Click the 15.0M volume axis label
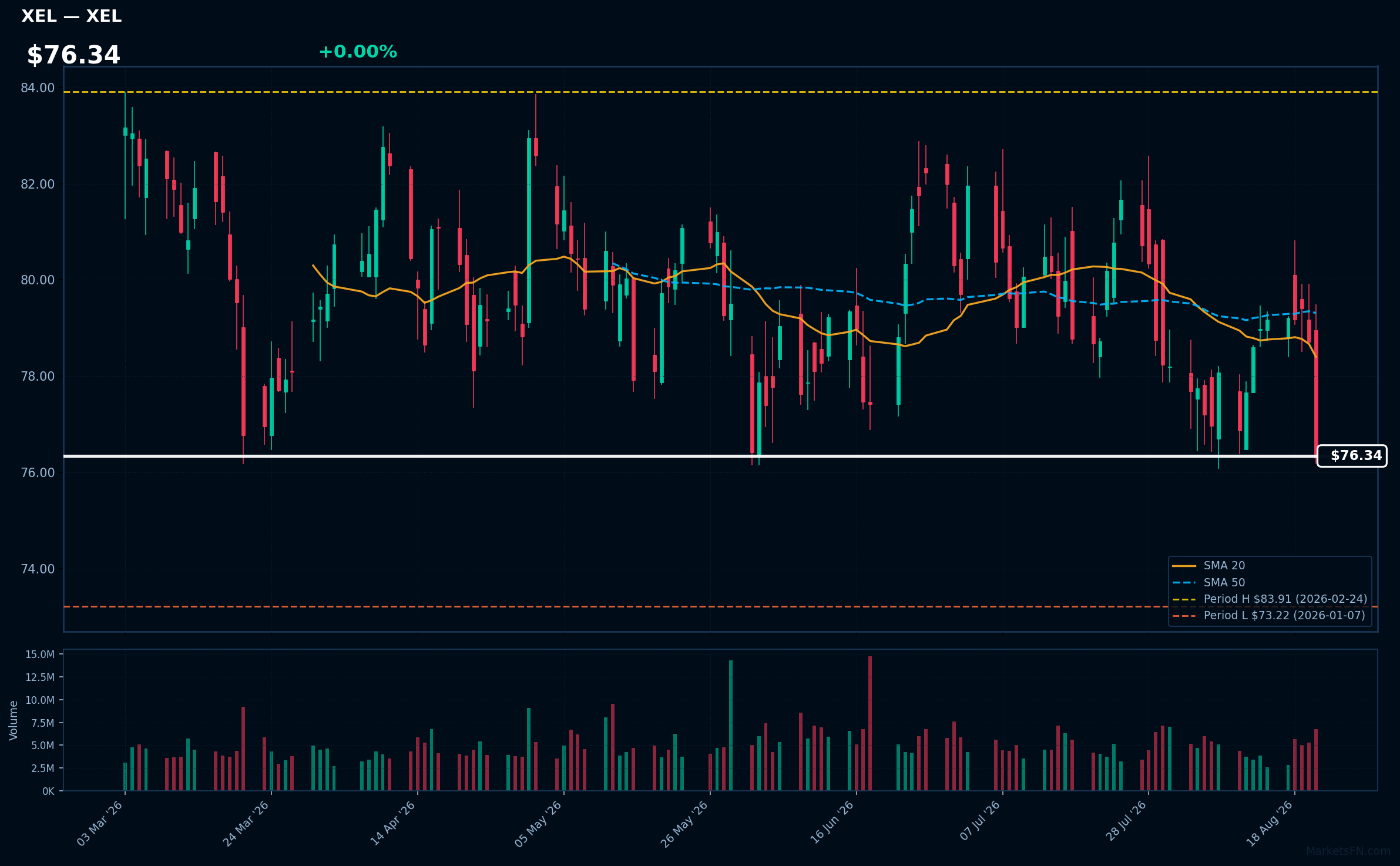This screenshot has width=1400, height=866. pyautogui.click(x=40, y=654)
